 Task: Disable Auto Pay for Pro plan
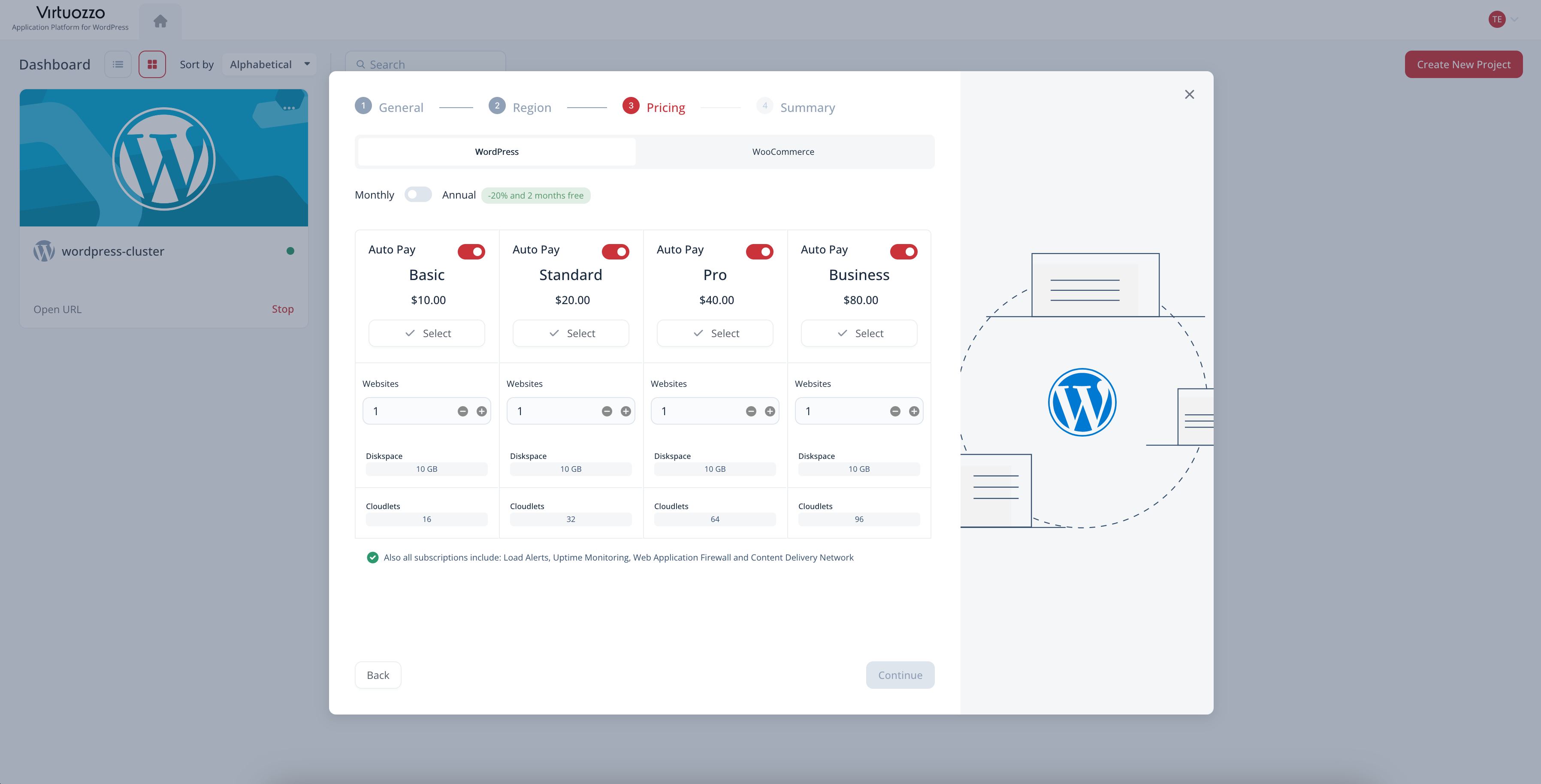pos(759,252)
